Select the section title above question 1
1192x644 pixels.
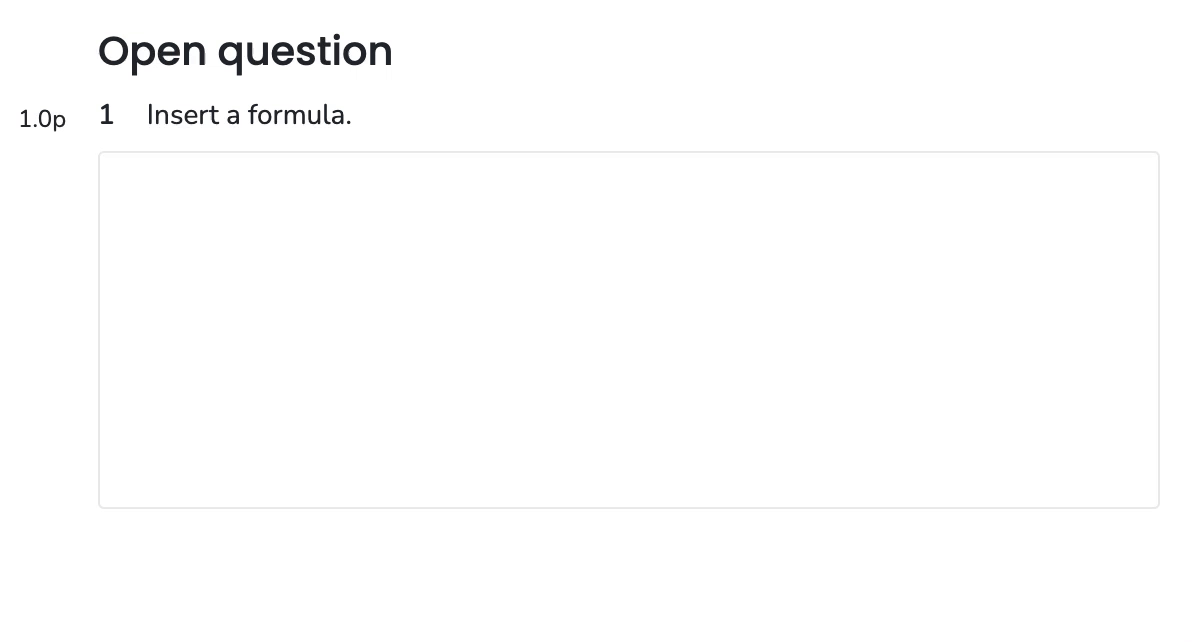[245, 52]
